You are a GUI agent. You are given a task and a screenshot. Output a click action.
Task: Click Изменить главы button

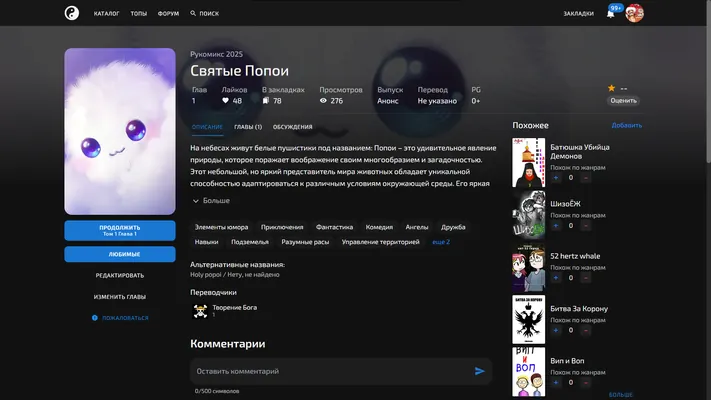coord(120,297)
